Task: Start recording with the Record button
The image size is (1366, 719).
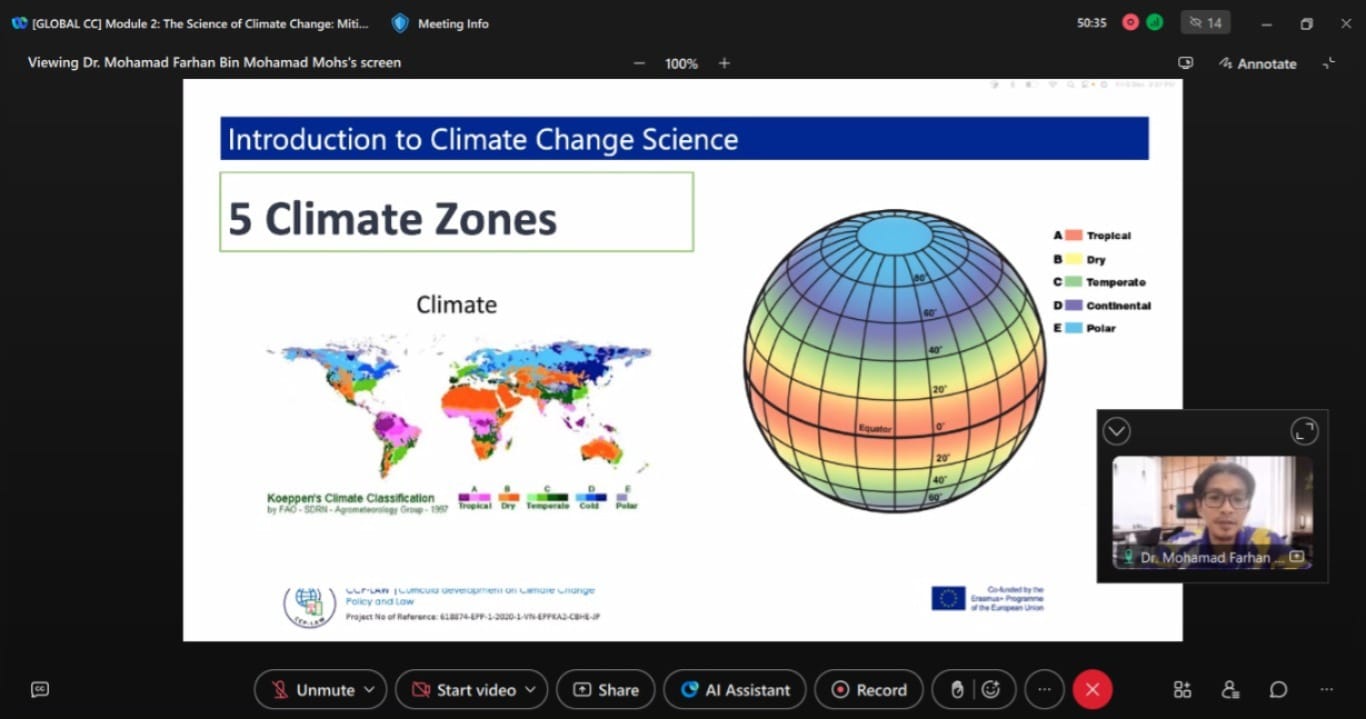Action: (869, 689)
